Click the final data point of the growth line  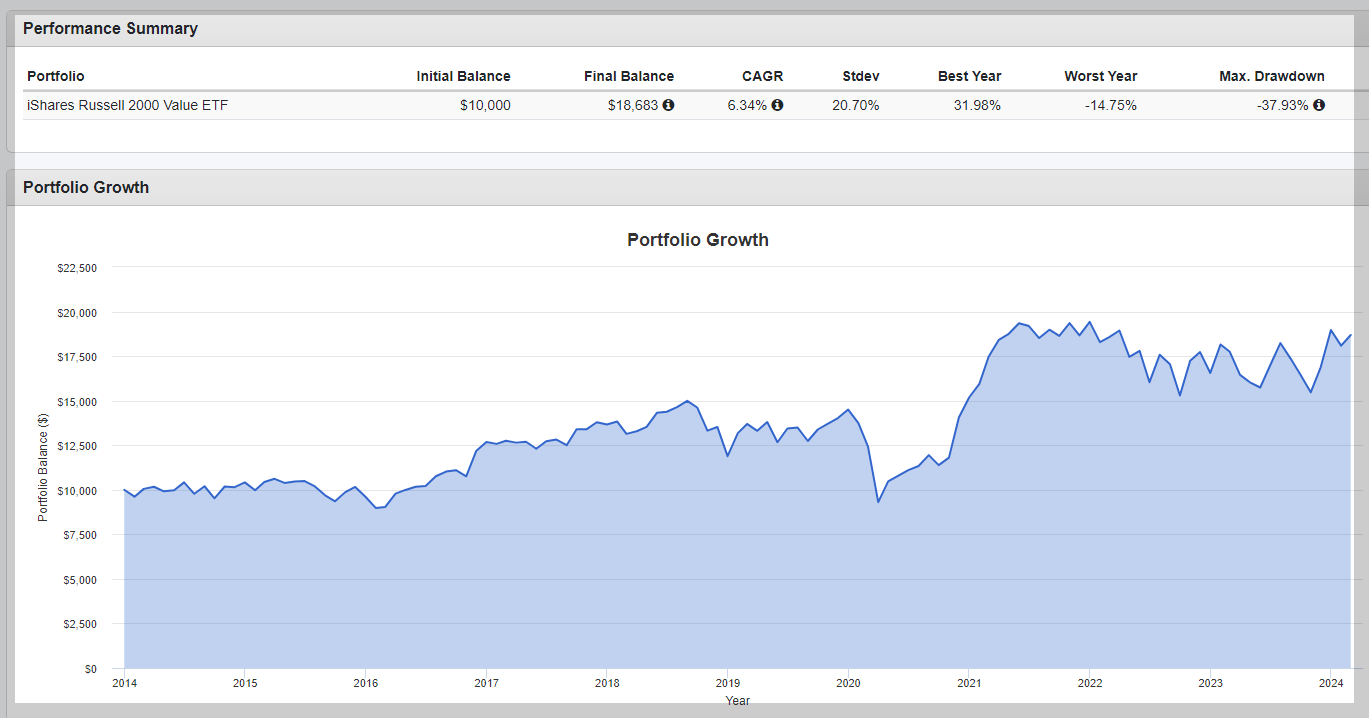pyautogui.click(x=1351, y=335)
